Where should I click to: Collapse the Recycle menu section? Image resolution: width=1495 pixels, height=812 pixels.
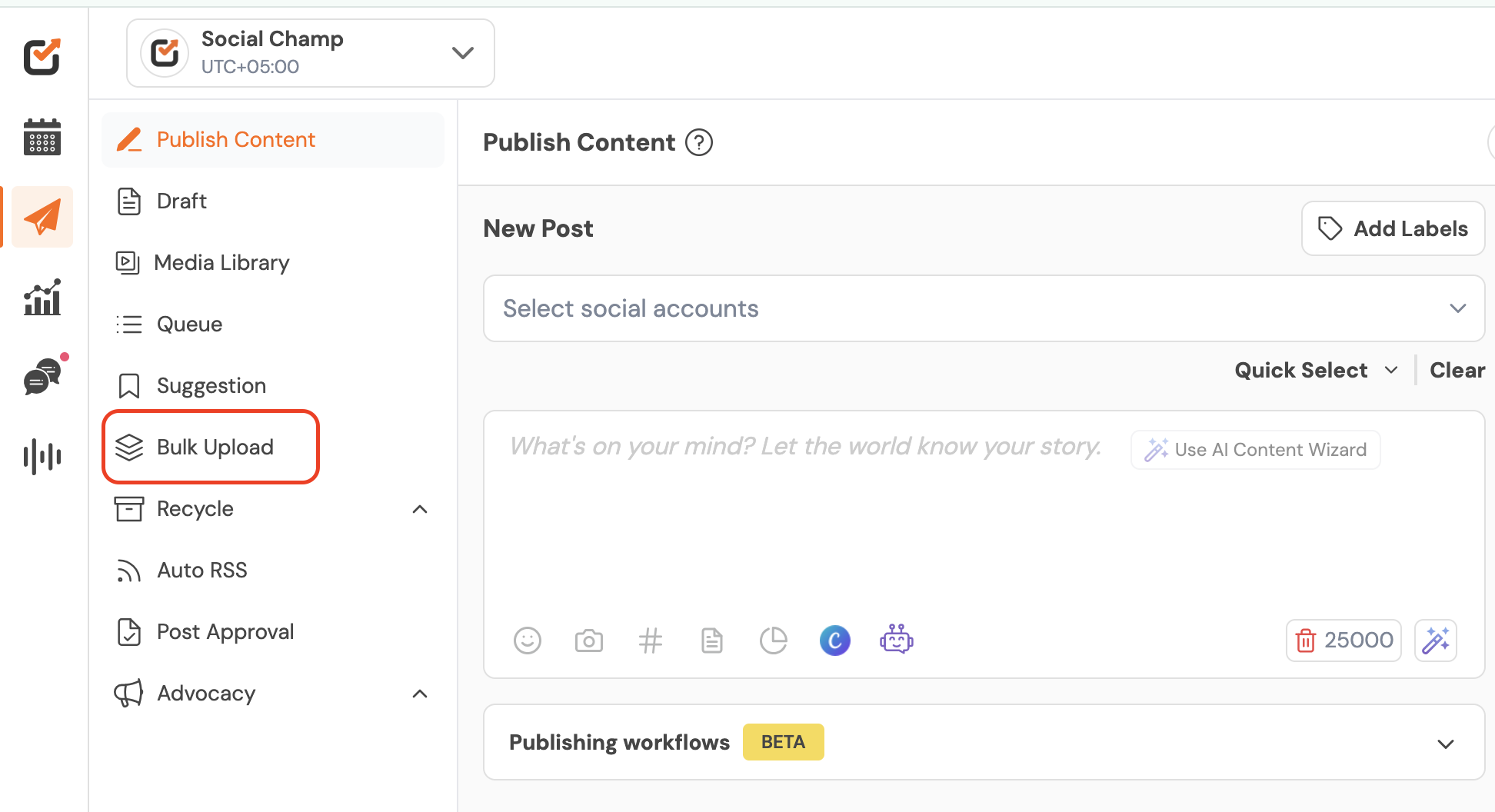tap(420, 509)
